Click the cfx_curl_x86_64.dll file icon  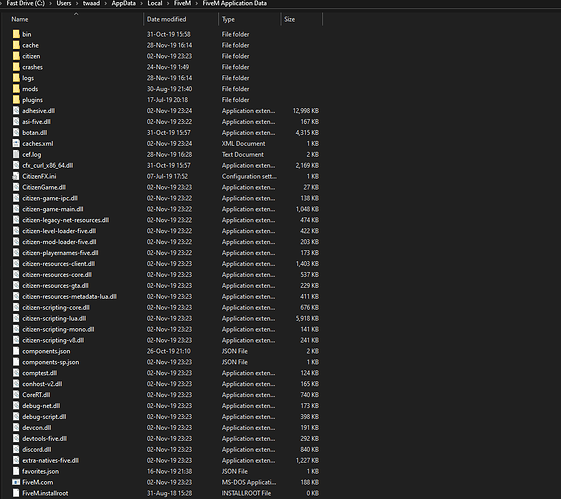tap(16, 165)
